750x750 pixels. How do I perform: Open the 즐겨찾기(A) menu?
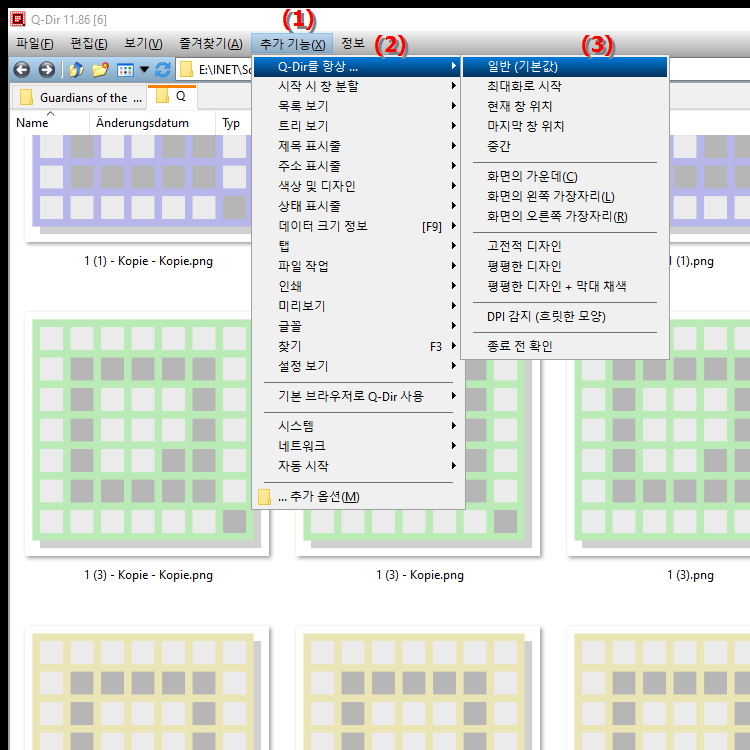coord(210,44)
